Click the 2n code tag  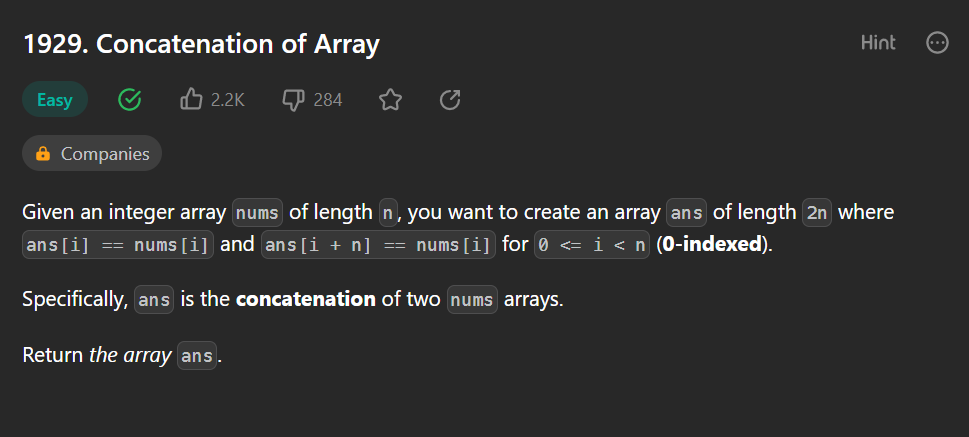coord(817,213)
